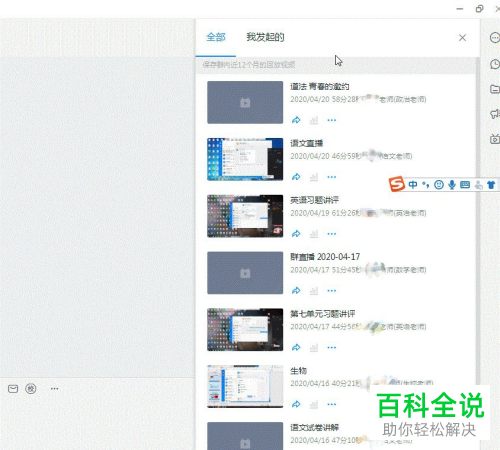Toggle Sogou punctuation mode
This screenshot has width=500, height=450.
coord(425,184)
